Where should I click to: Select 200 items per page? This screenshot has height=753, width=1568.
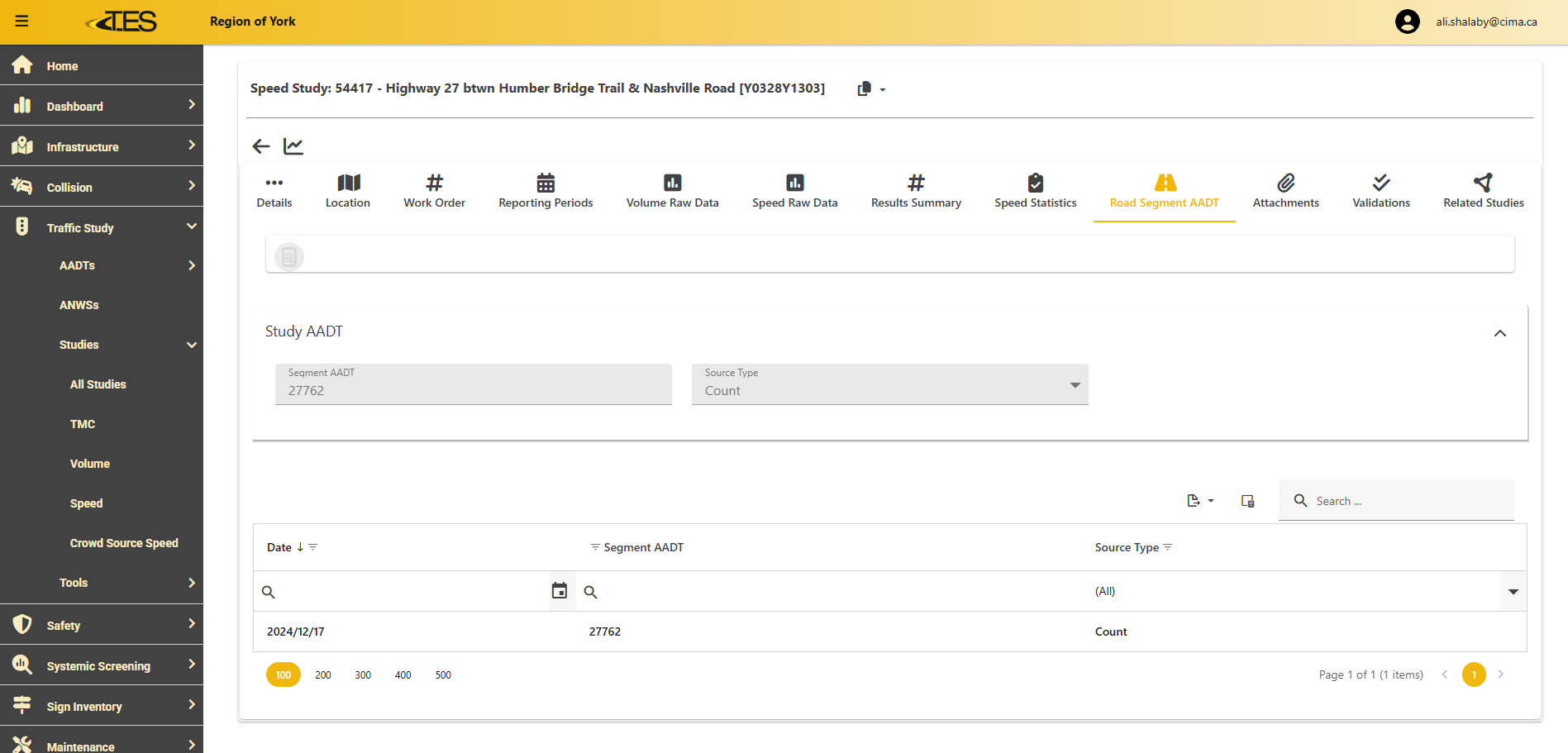tap(322, 675)
